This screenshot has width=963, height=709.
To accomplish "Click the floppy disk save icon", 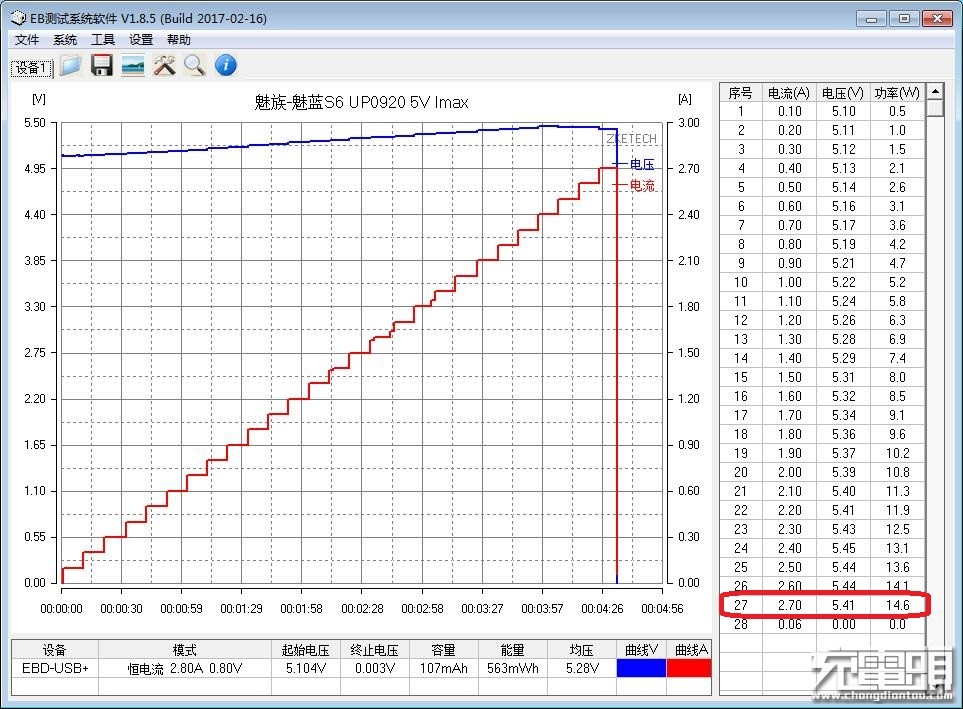I will click(101, 66).
